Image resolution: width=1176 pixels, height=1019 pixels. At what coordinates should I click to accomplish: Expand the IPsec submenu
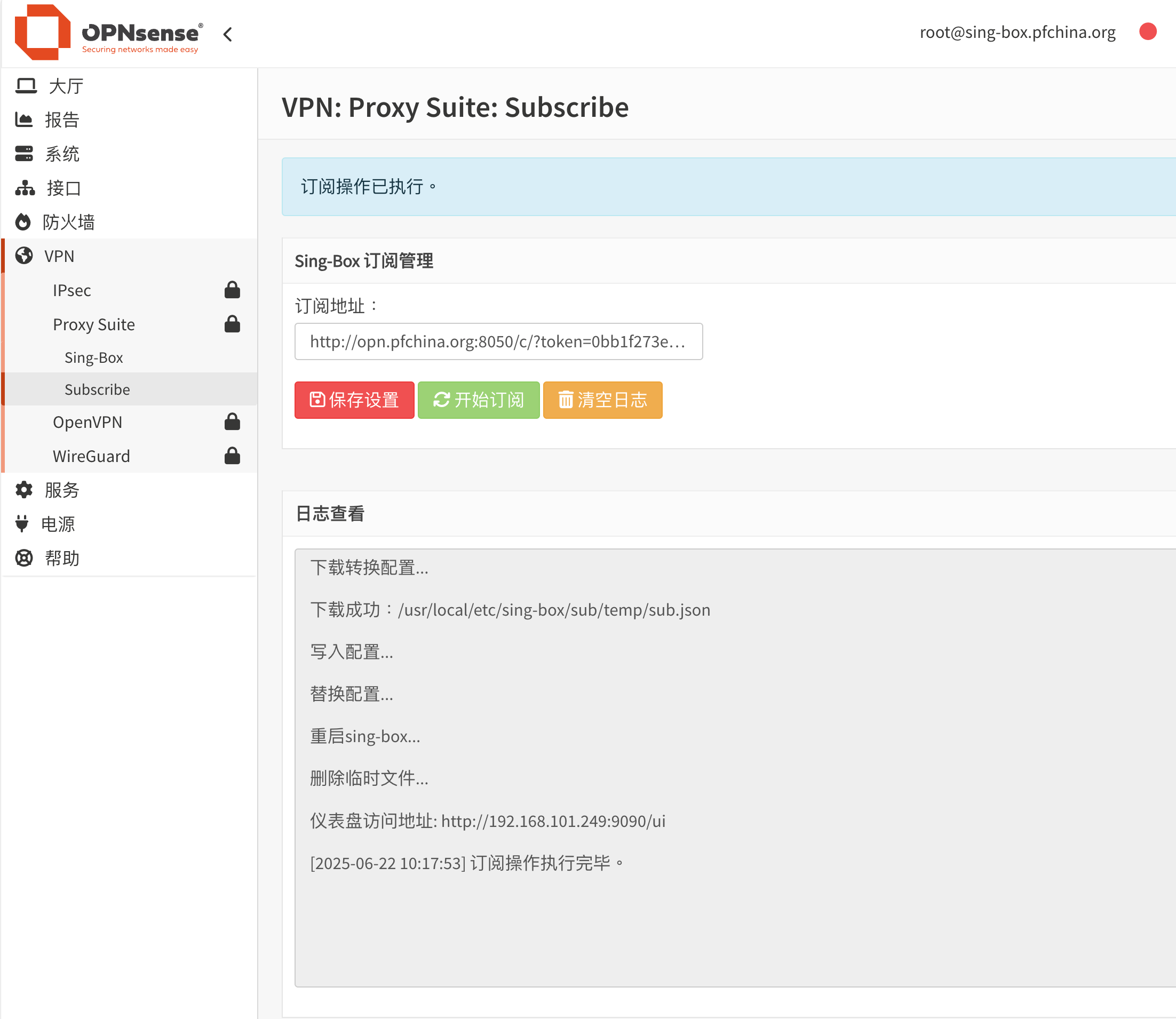click(71, 290)
